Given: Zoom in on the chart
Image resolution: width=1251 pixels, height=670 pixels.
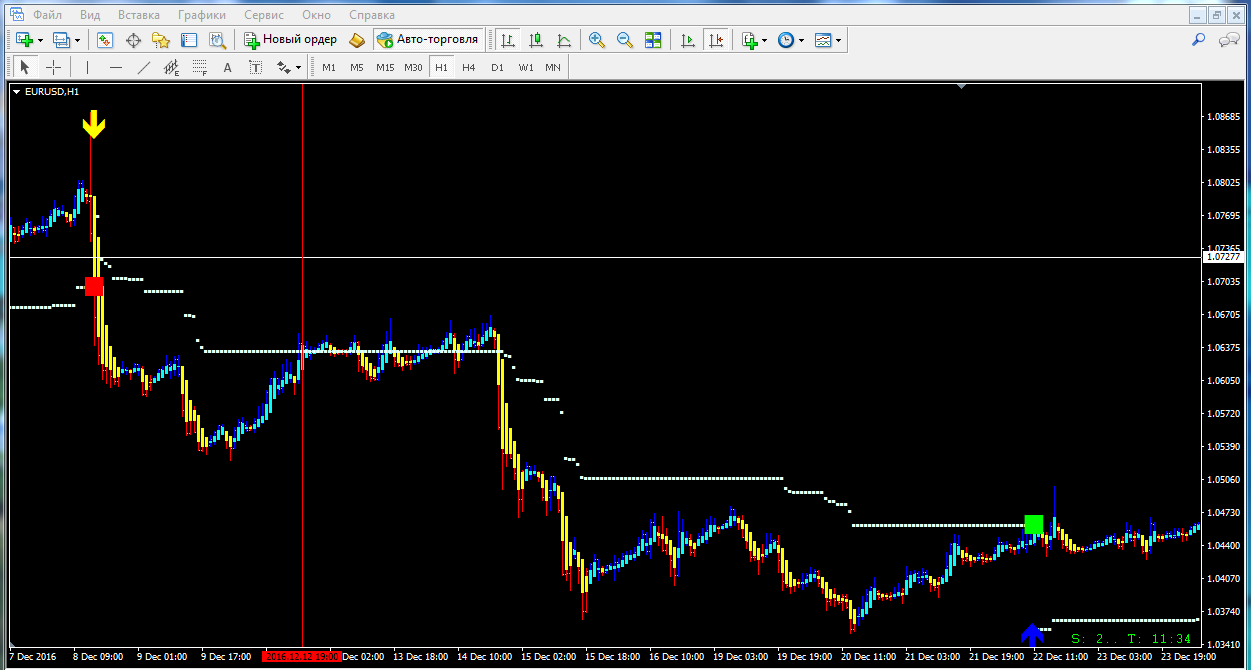Looking at the screenshot, I should [x=597, y=40].
